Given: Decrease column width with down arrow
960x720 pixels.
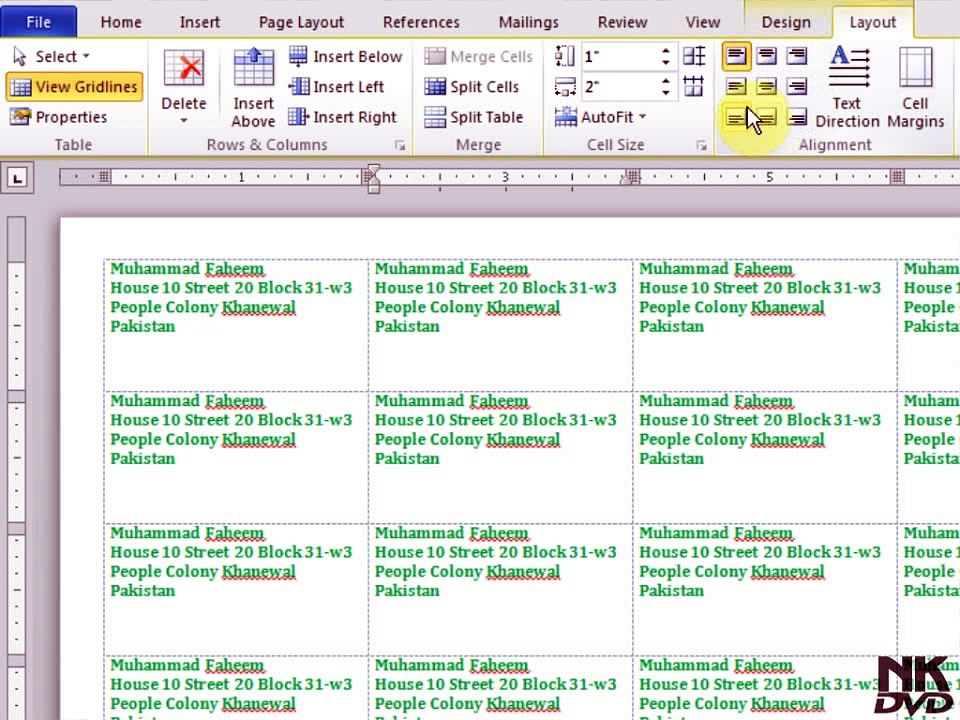Looking at the screenshot, I should pyautogui.click(x=666, y=92).
